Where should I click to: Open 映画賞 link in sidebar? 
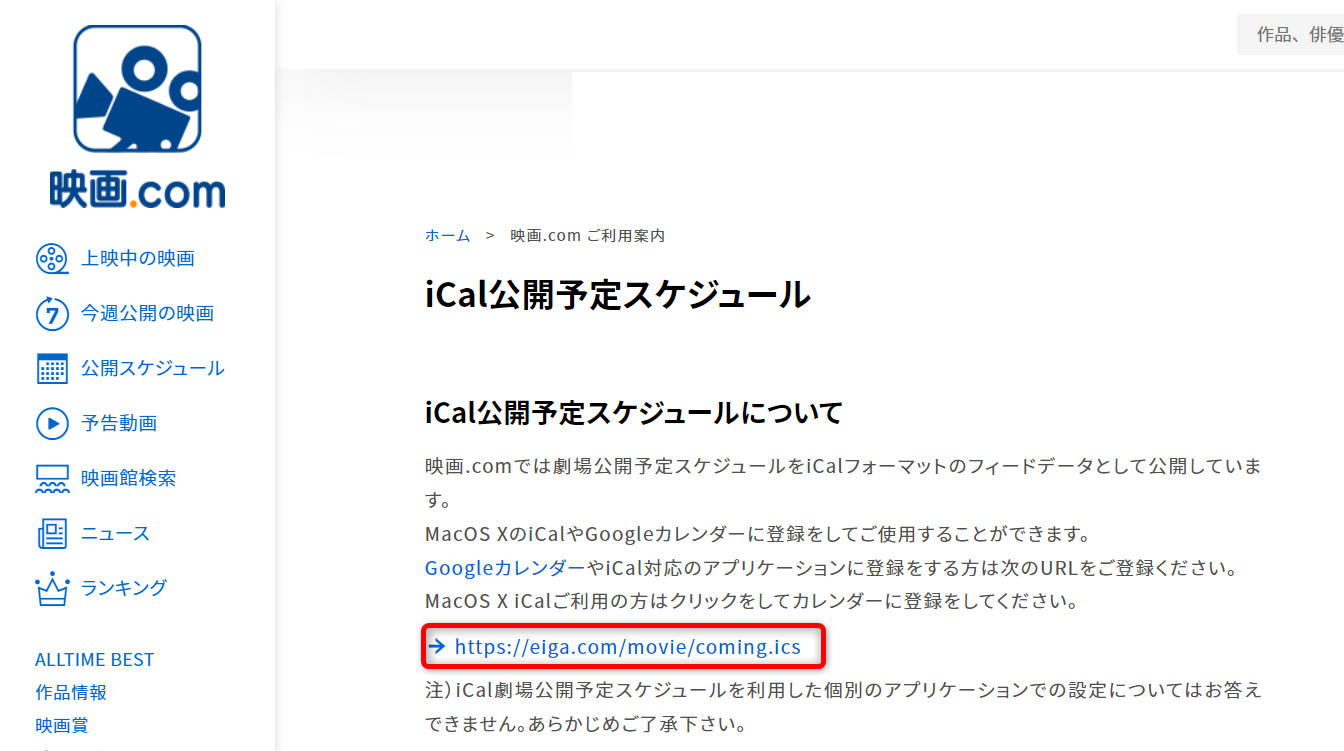coord(62,725)
